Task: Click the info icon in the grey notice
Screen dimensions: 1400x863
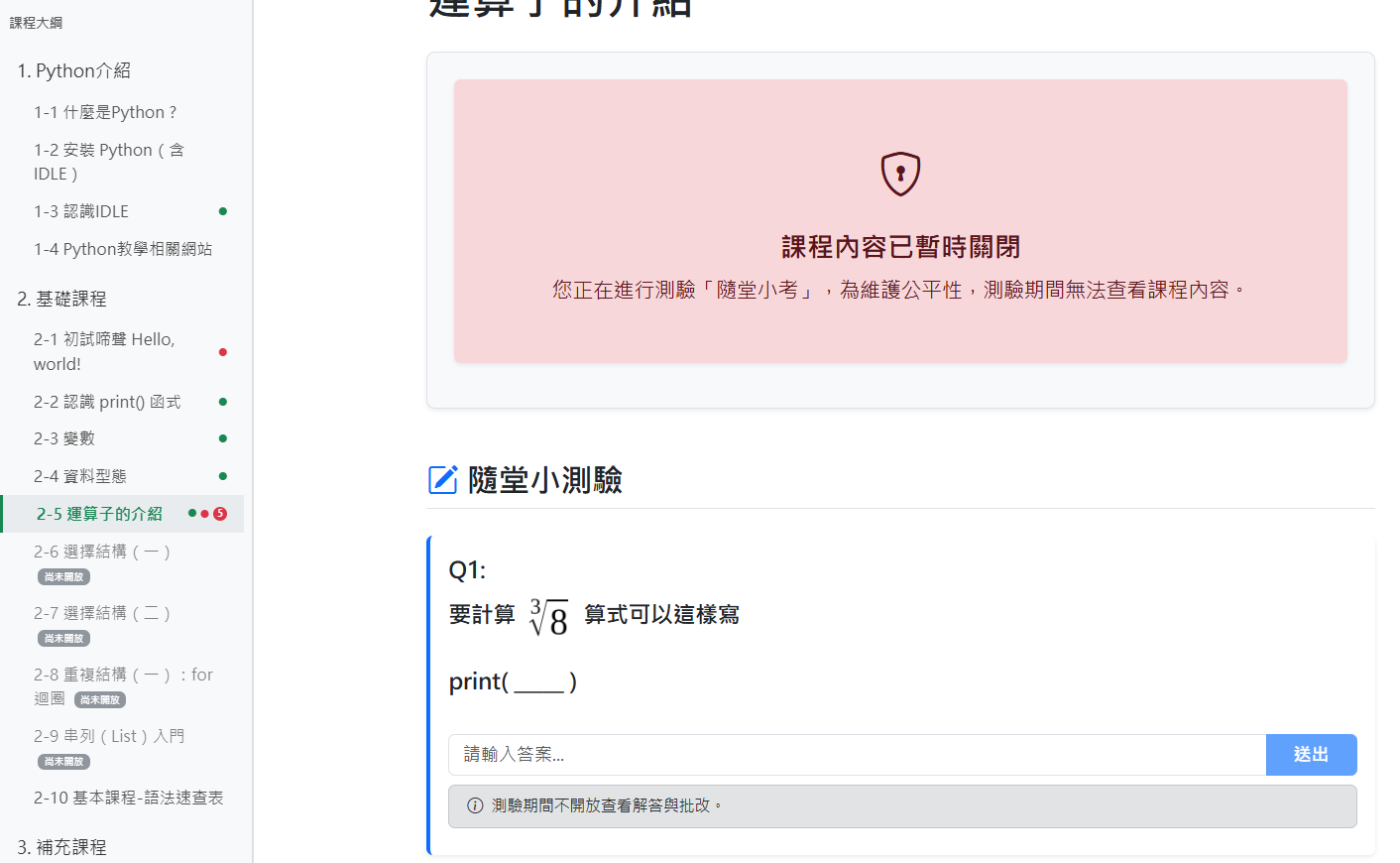Action: 475,805
